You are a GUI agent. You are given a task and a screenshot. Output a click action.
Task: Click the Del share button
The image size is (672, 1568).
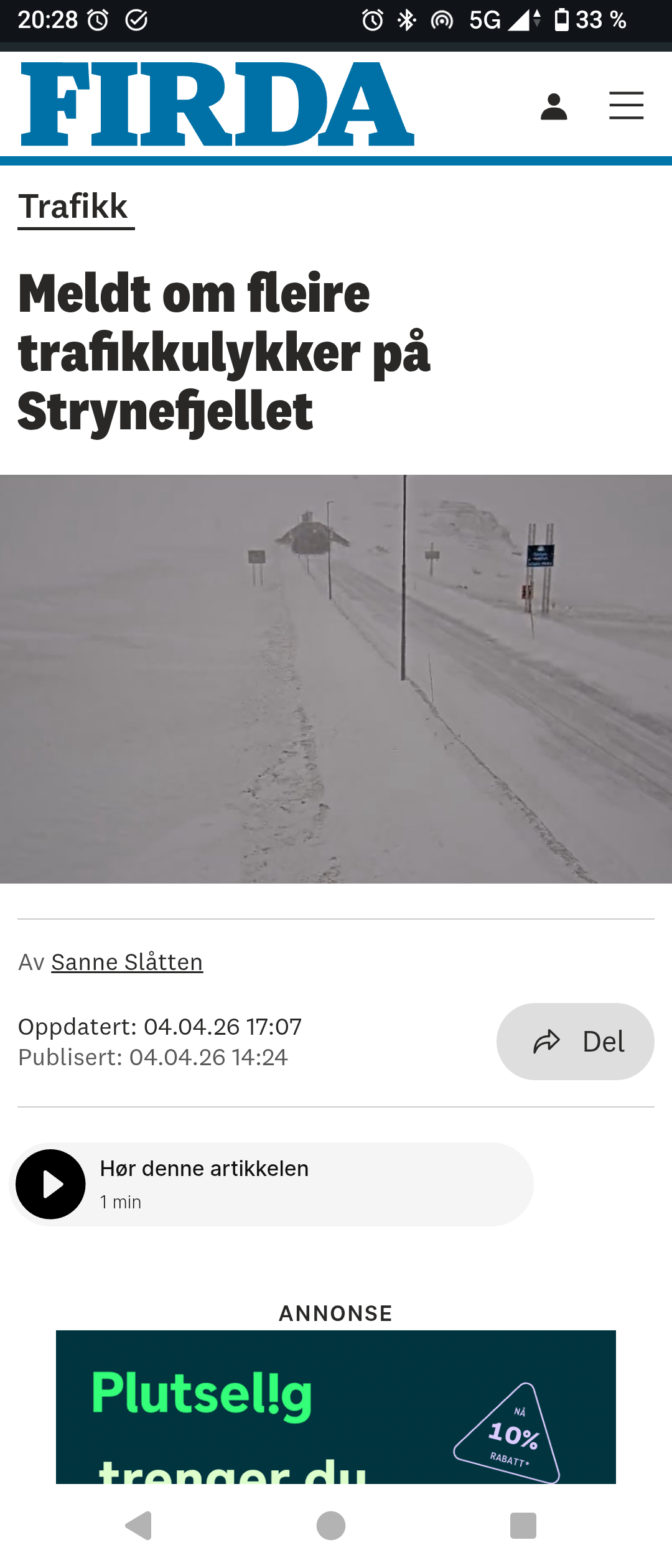[576, 1042]
